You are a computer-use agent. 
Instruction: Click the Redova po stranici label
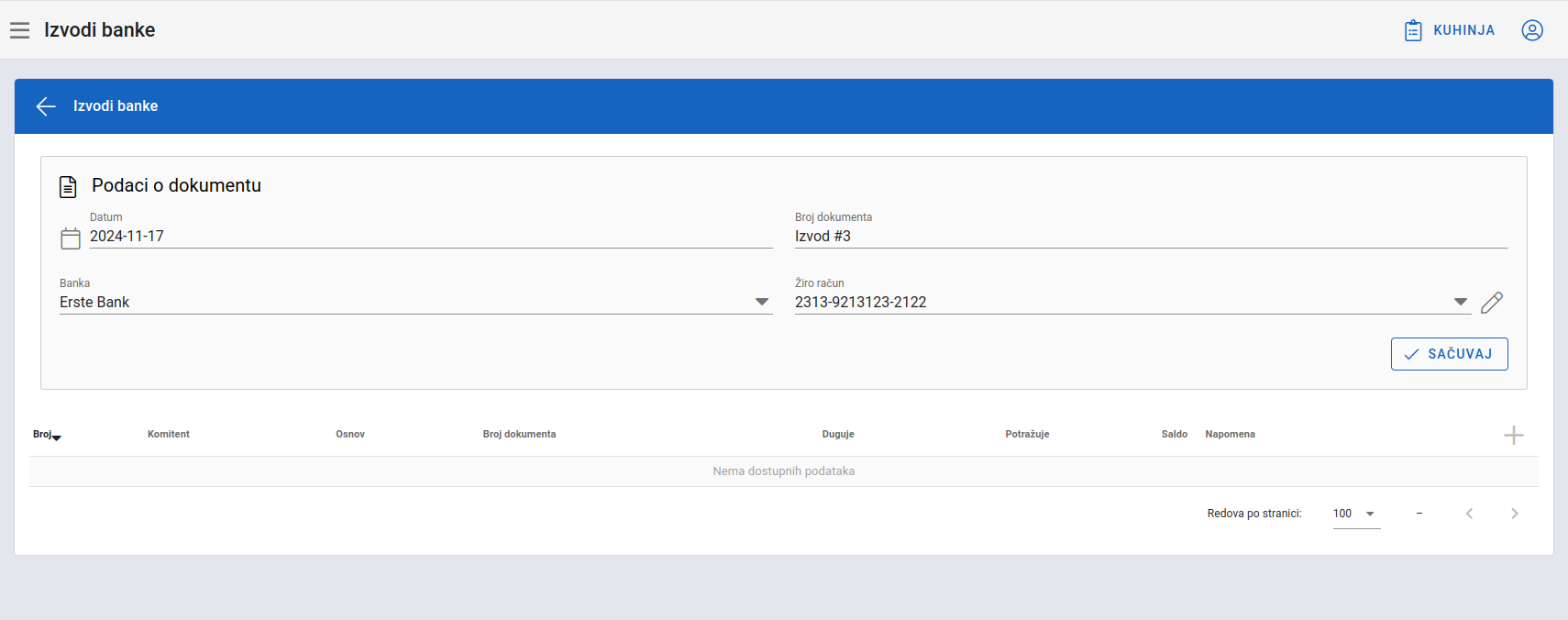pos(1254,514)
